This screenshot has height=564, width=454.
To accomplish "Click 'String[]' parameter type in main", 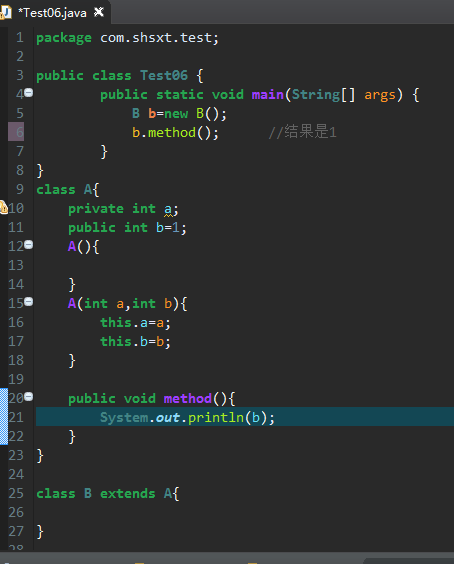I will click(323, 95).
